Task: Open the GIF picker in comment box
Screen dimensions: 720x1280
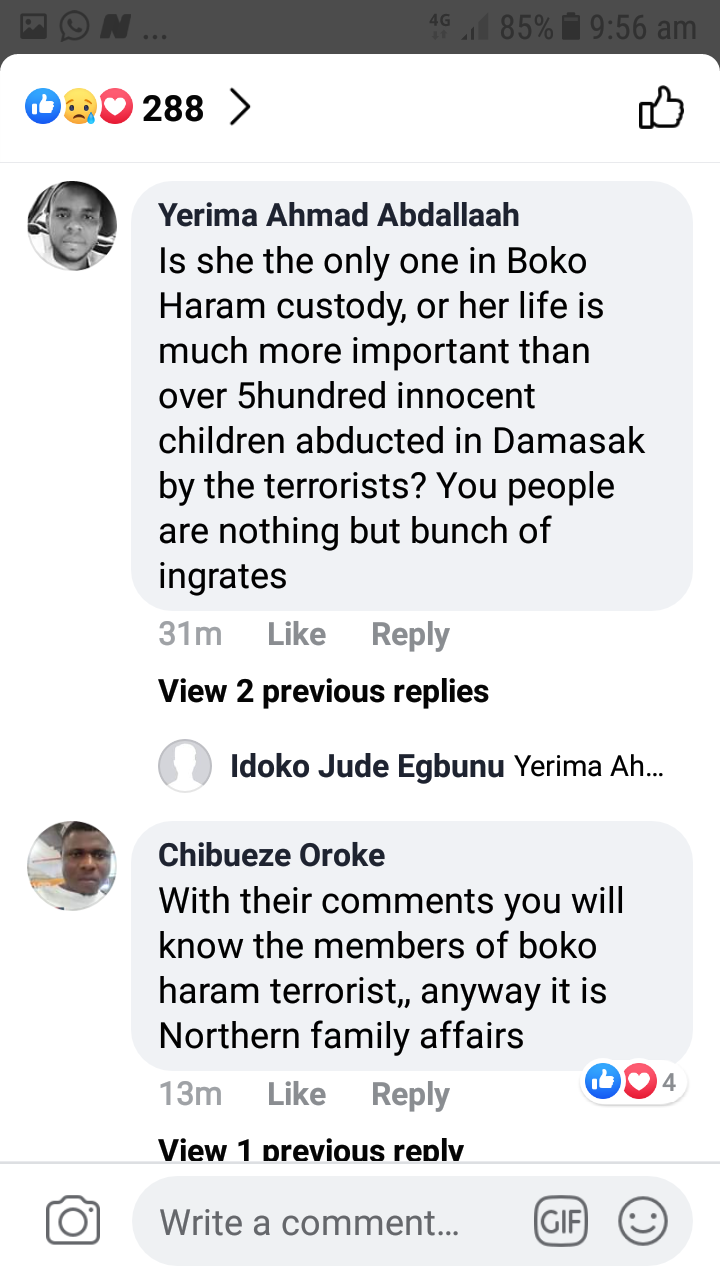Action: (x=561, y=1221)
